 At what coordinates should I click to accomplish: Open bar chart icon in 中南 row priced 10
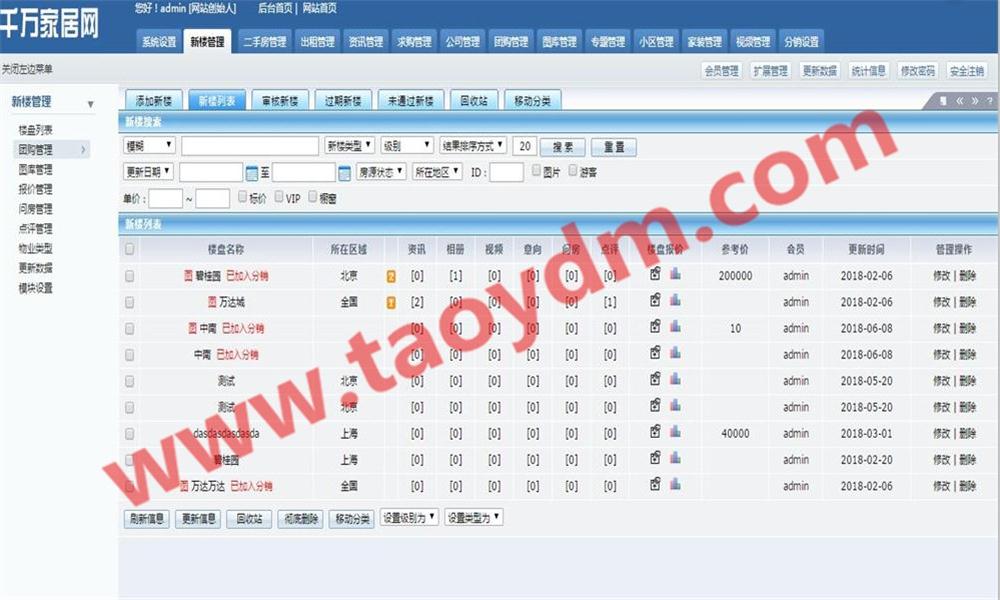pyautogui.click(x=675, y=326)
